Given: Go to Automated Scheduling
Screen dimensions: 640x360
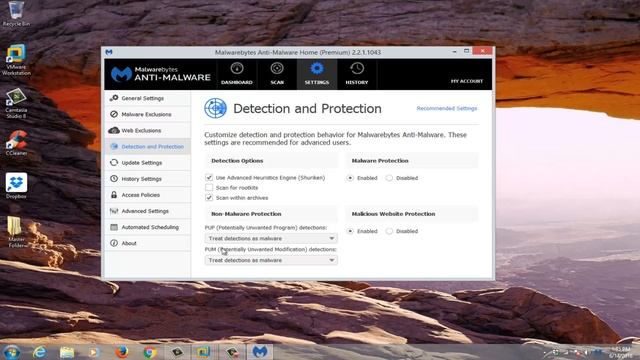Looking at the screenshot, I should 150,227.
